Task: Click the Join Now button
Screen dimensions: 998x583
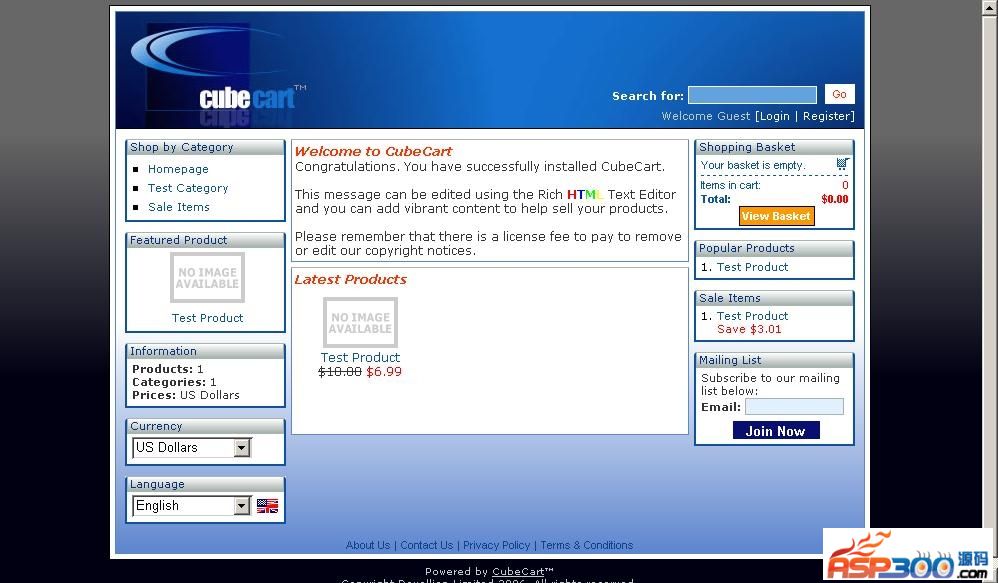Action: coord(776,431)
